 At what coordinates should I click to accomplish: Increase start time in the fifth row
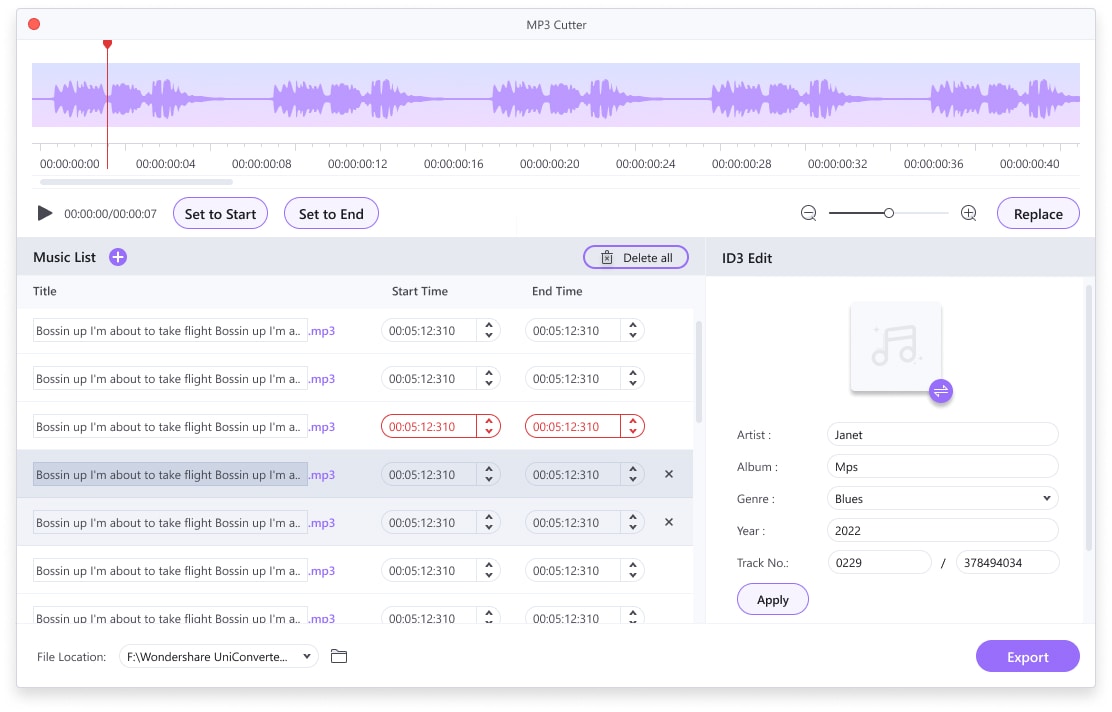(x=489, y=518)
